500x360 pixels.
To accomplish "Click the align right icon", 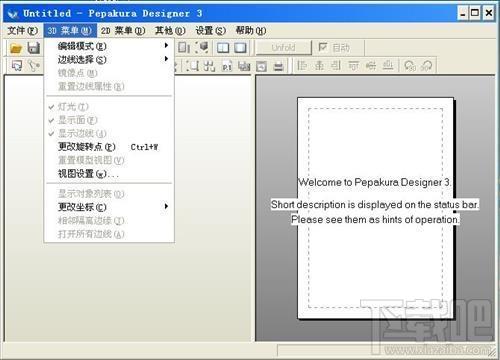I will [x=336, y=65].
